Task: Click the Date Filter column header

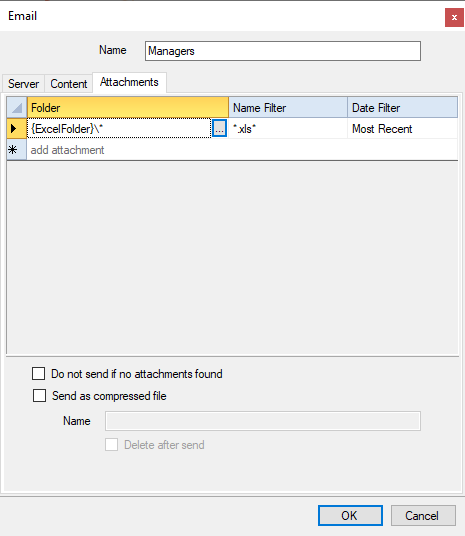Action: 402,108
